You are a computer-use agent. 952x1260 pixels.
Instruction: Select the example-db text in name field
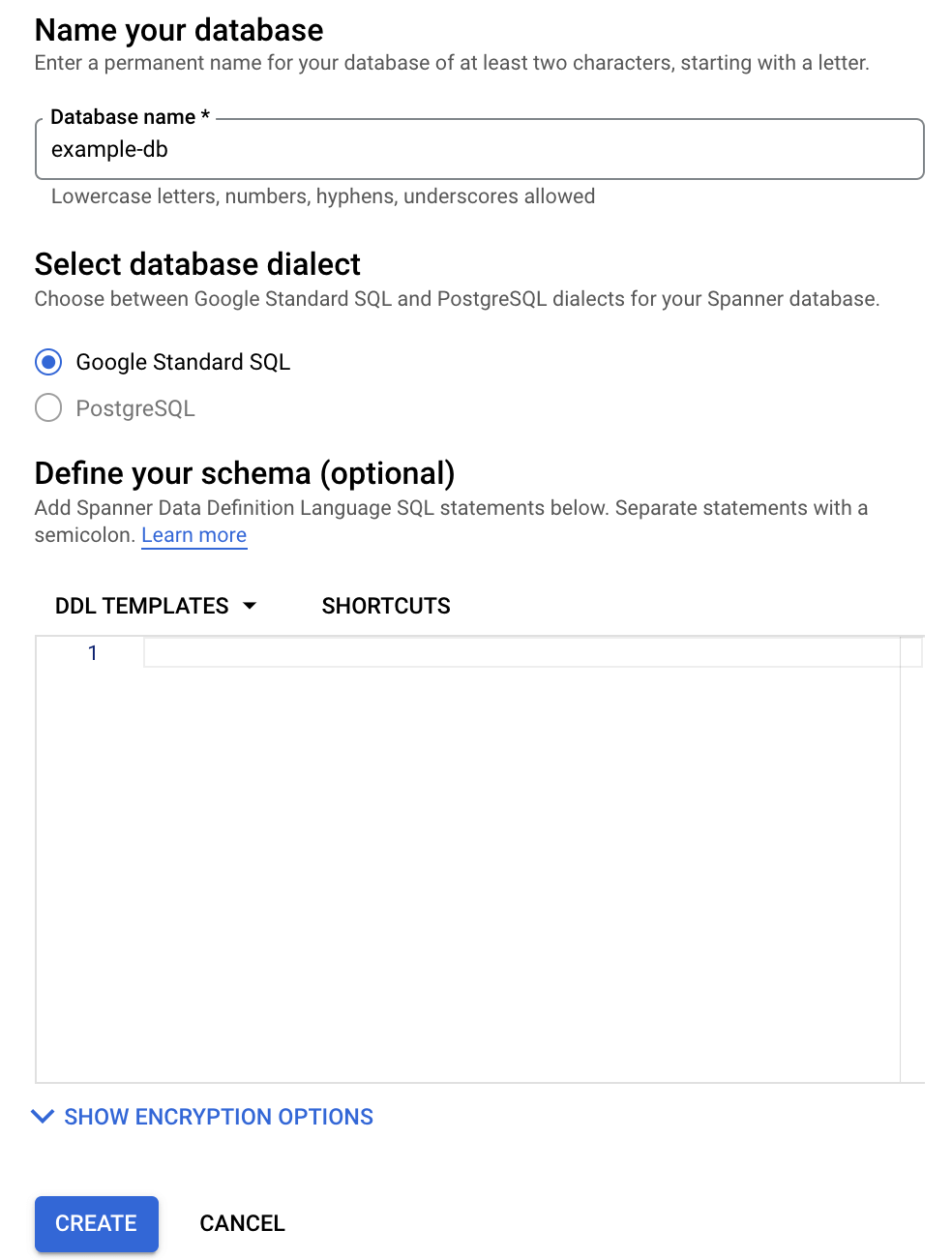click(109, 149)
